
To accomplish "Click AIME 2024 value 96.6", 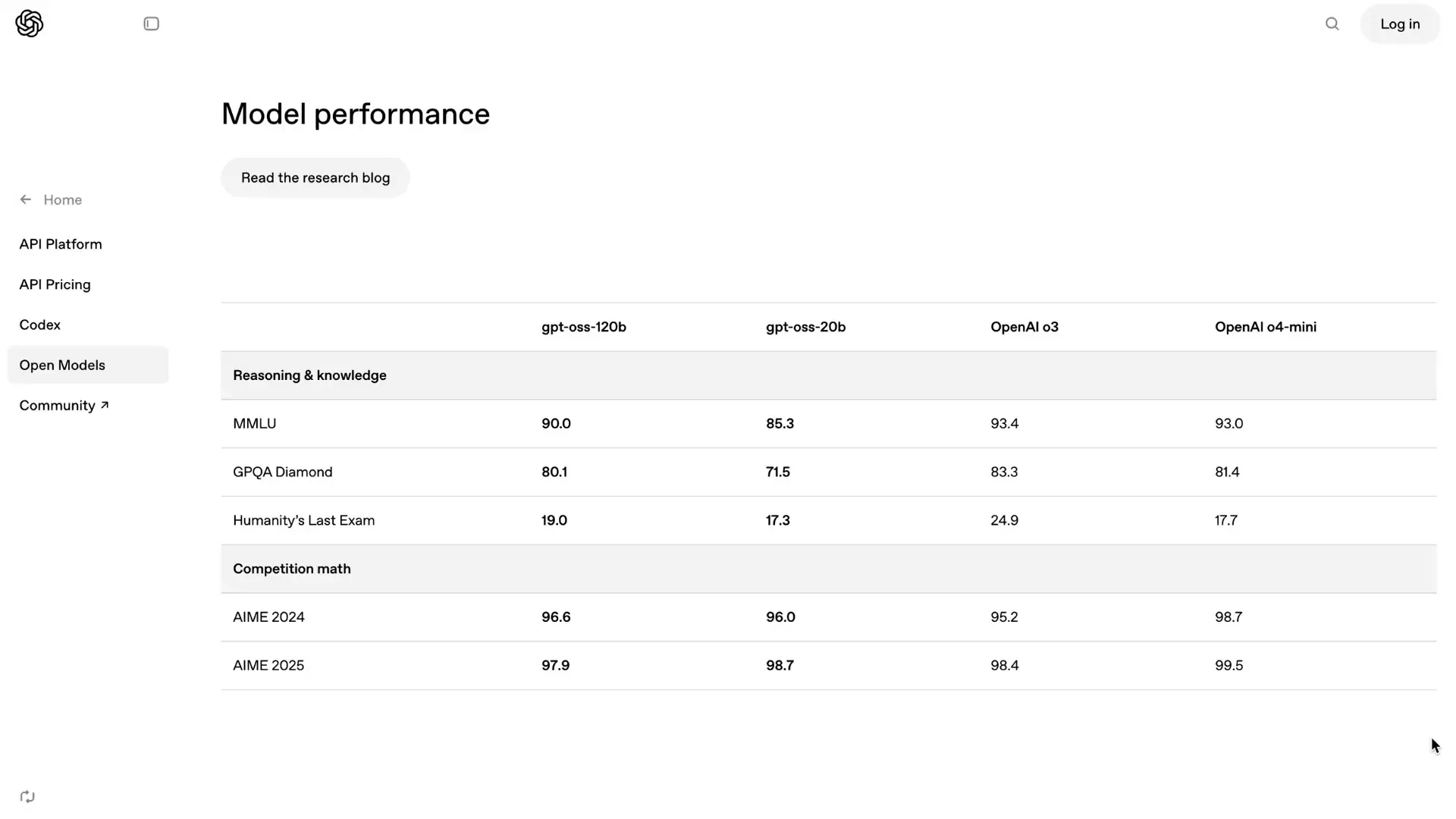I will [x=556, y=617].
